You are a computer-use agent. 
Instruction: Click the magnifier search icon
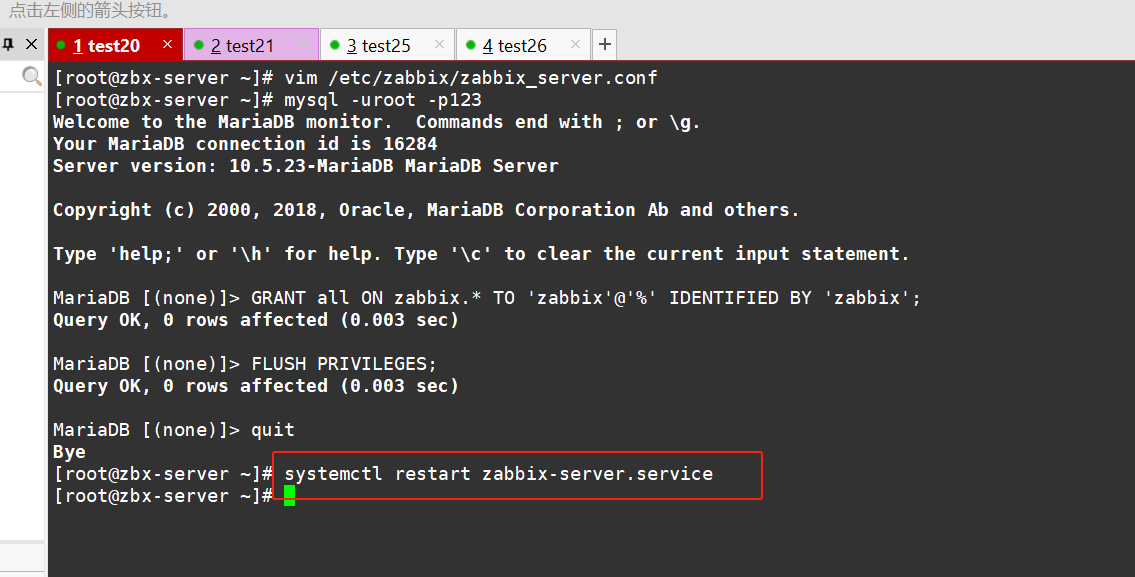[x=32, y=76]
